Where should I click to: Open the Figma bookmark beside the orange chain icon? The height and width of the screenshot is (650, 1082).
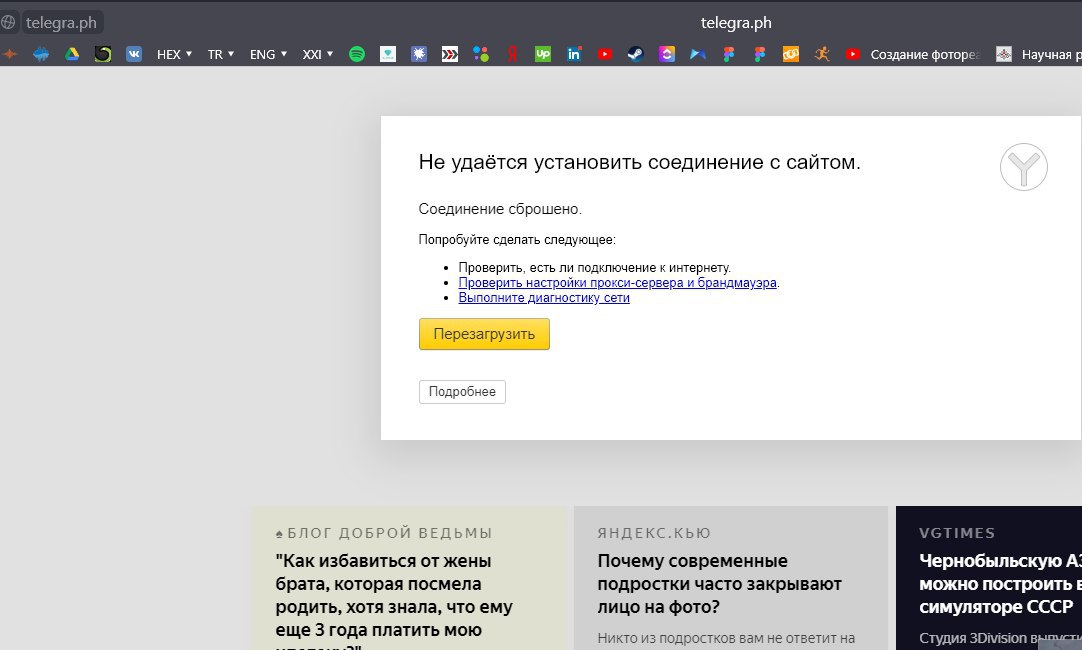pyautogui.click(x=760, y=54)
